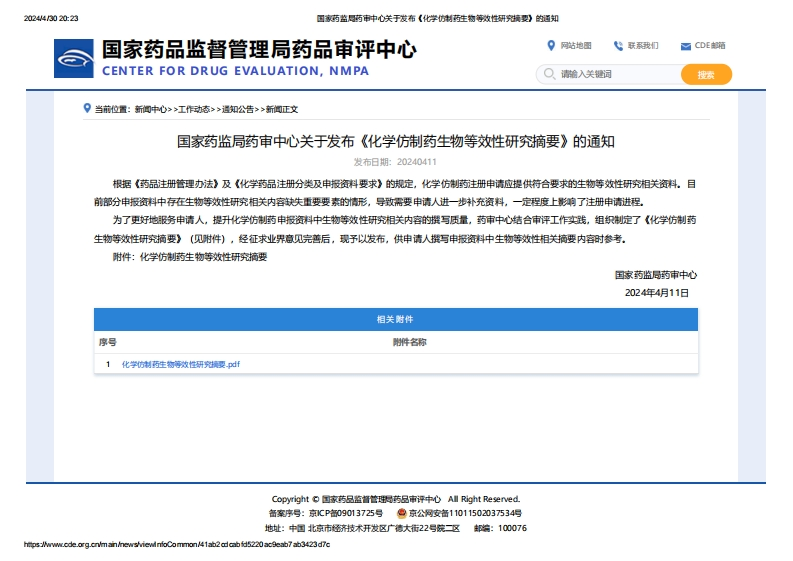
Task: Click the location pin before 当前位置
Action: pos(87,109)
